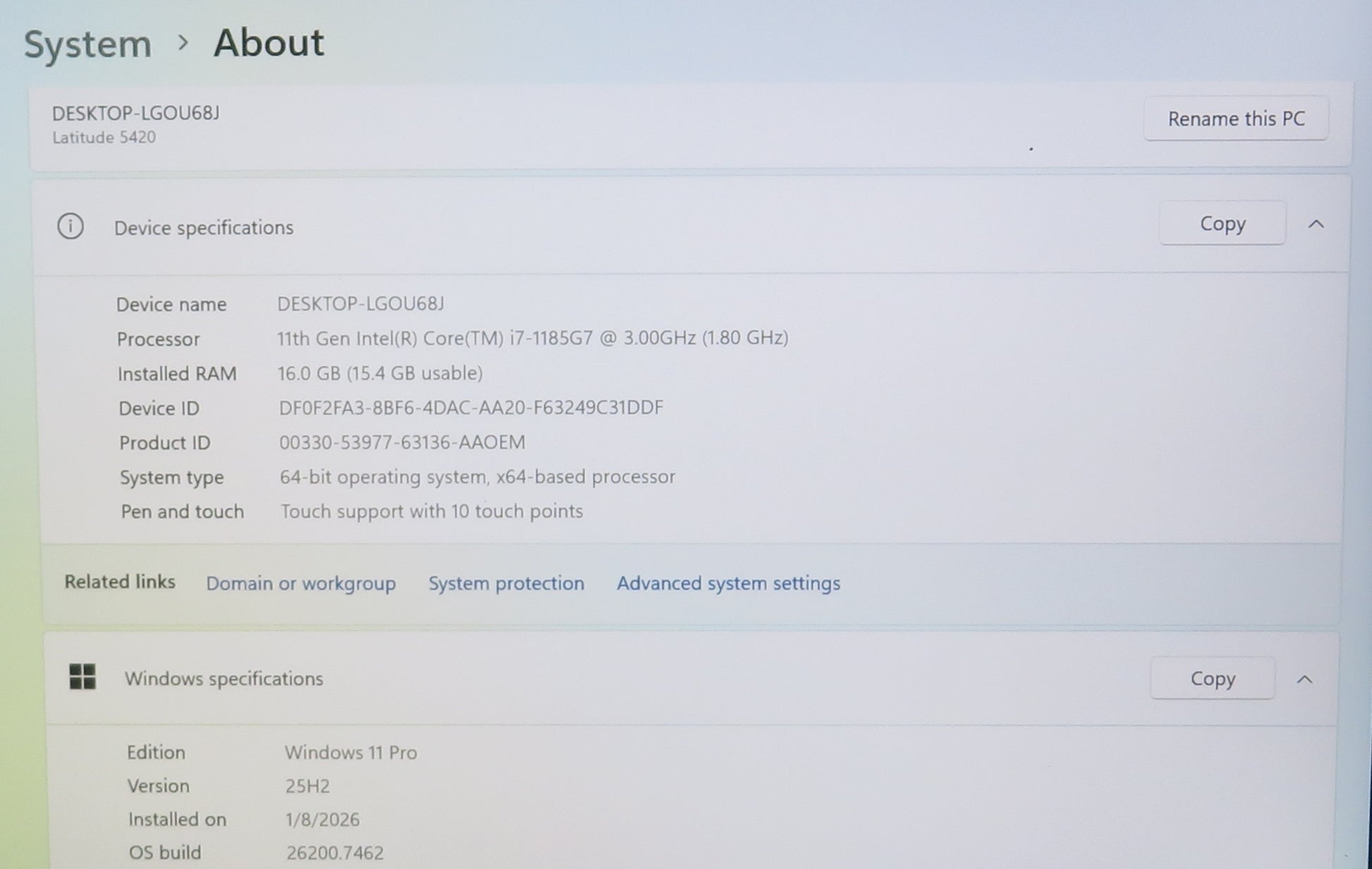Image resolution: width=1372 pixels, height=869 pixels.
Task: Click the DESKTOP-LGOU68J name at the top
Action: tap(135, 113)
